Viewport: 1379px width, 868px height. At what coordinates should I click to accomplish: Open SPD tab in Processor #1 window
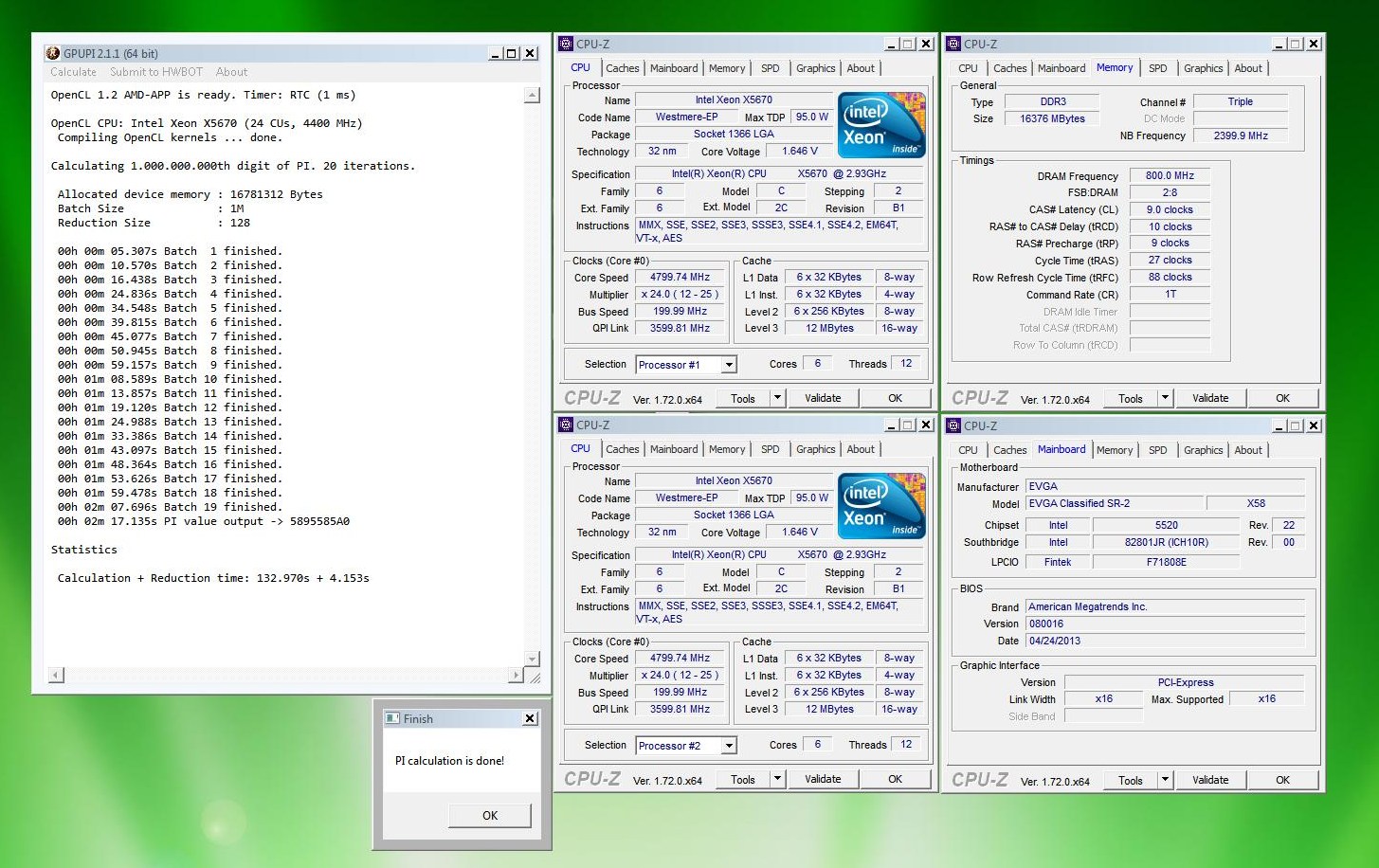(771, 68)
